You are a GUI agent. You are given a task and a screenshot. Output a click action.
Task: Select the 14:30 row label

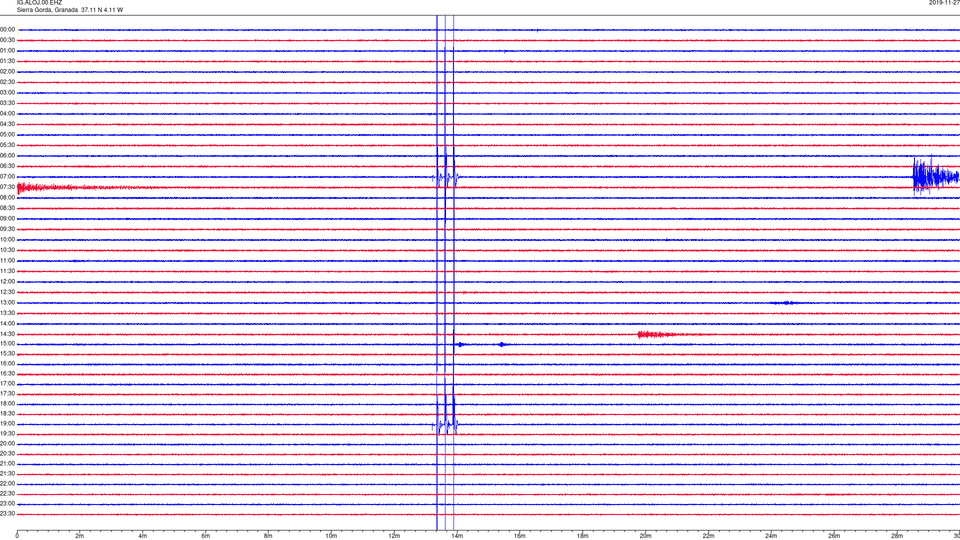(x=7, y=334)
